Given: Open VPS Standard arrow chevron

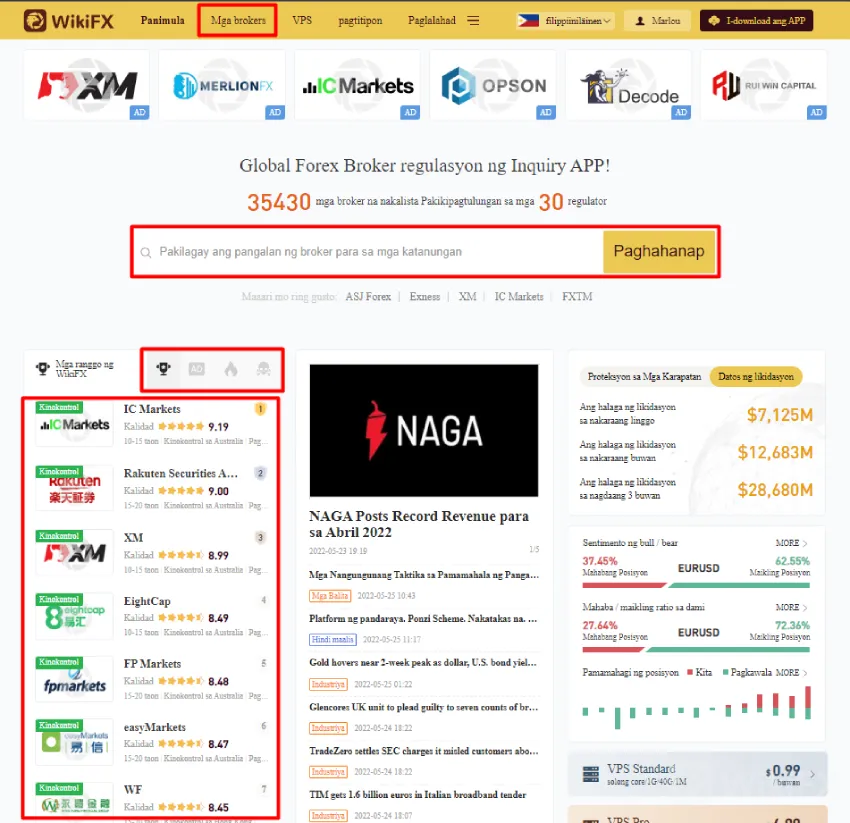Looking at the screenshot, I should pos(812,774).
